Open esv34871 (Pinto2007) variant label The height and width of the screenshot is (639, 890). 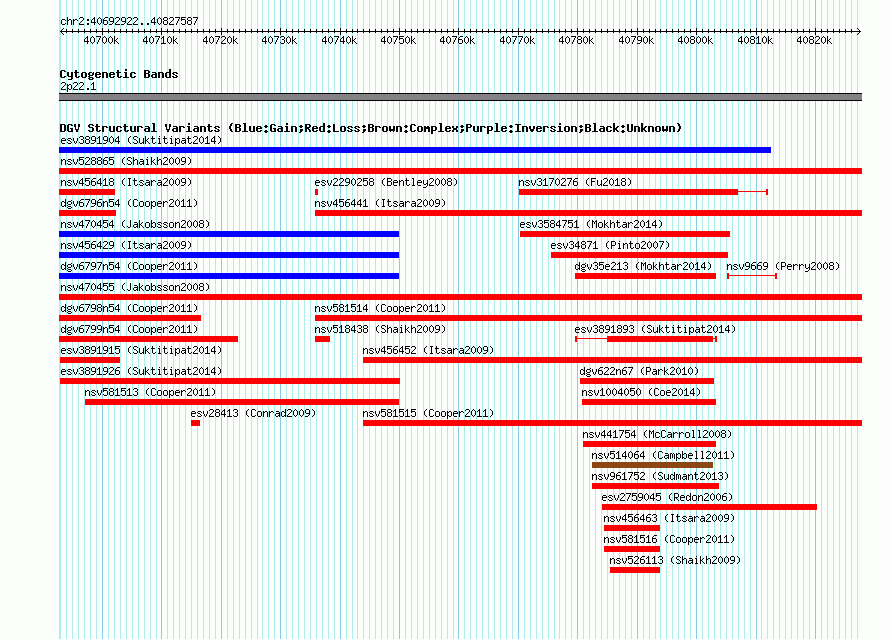610,245
